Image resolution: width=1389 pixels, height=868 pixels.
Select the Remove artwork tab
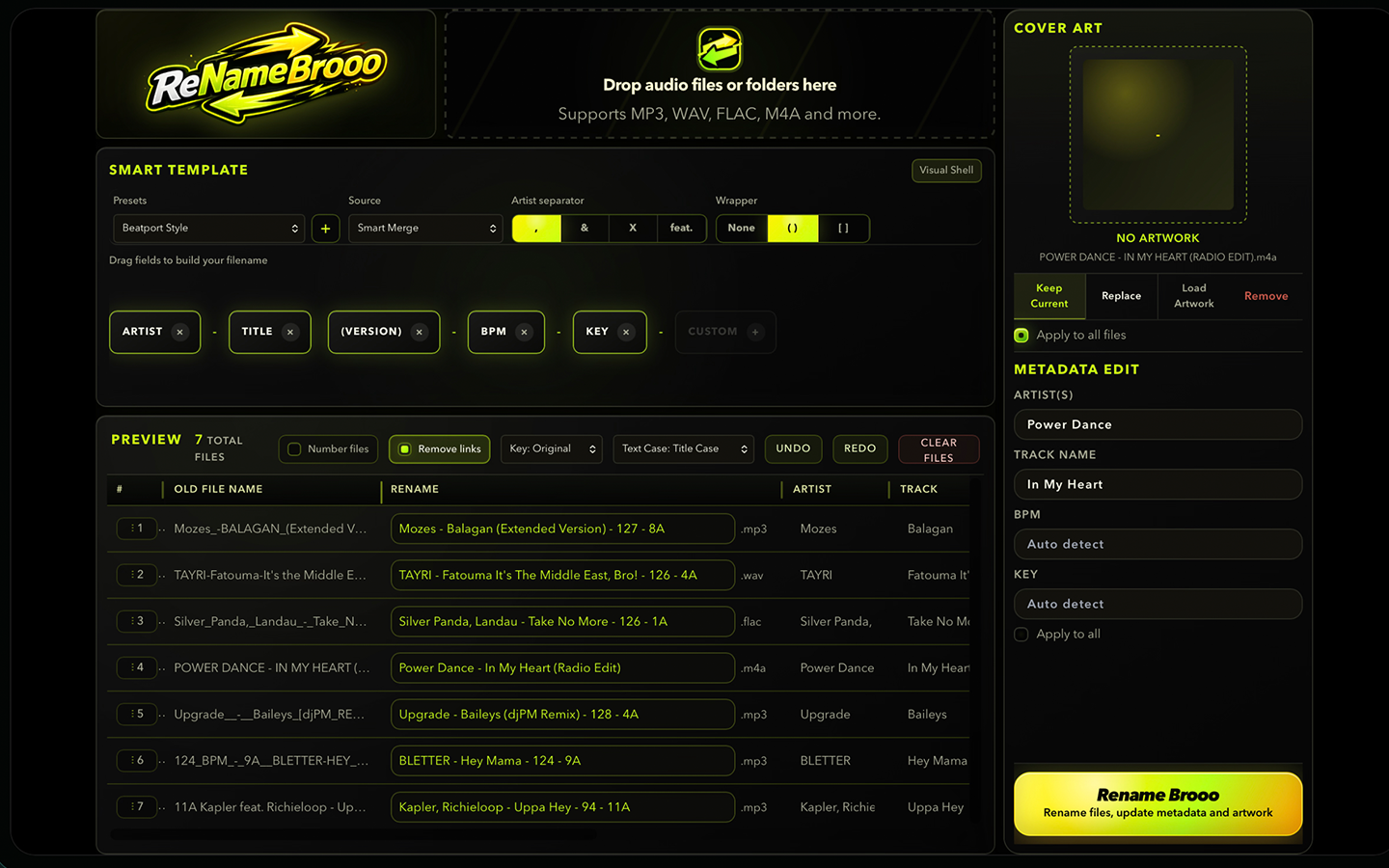(x=1266, y=296)
